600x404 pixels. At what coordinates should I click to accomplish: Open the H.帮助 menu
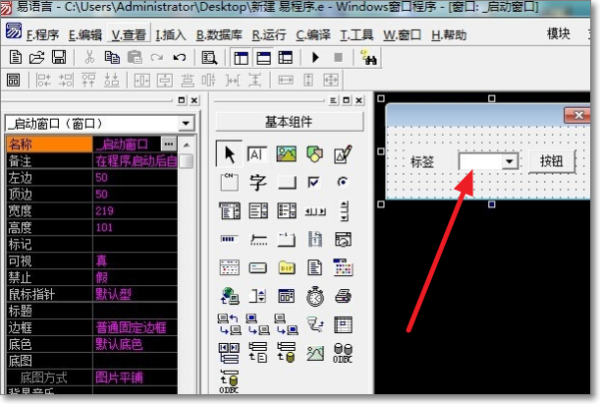[x=449, y=35]
